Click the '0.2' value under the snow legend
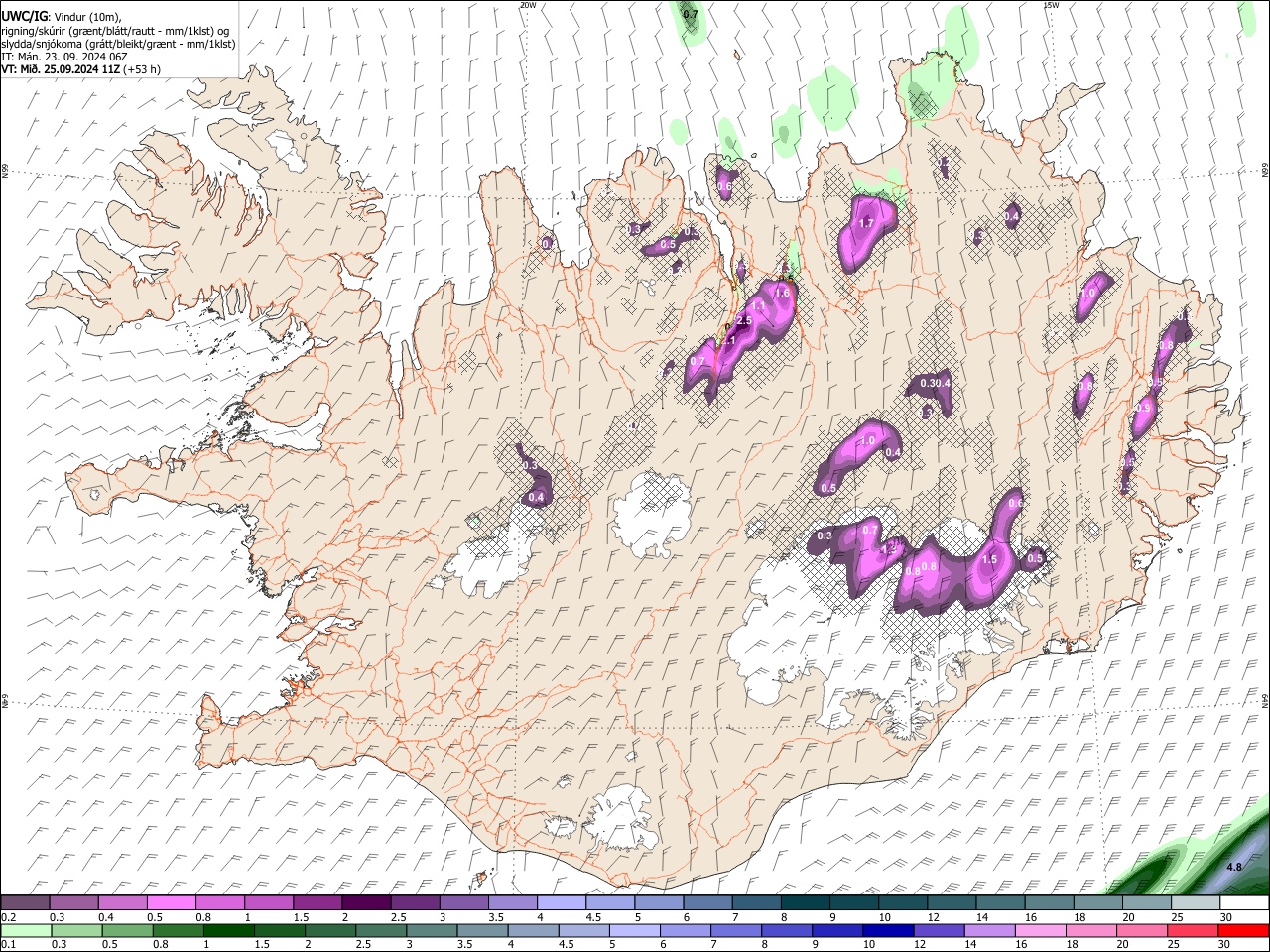This screenshot has width=1270, height=952. [x=8, y=917]
